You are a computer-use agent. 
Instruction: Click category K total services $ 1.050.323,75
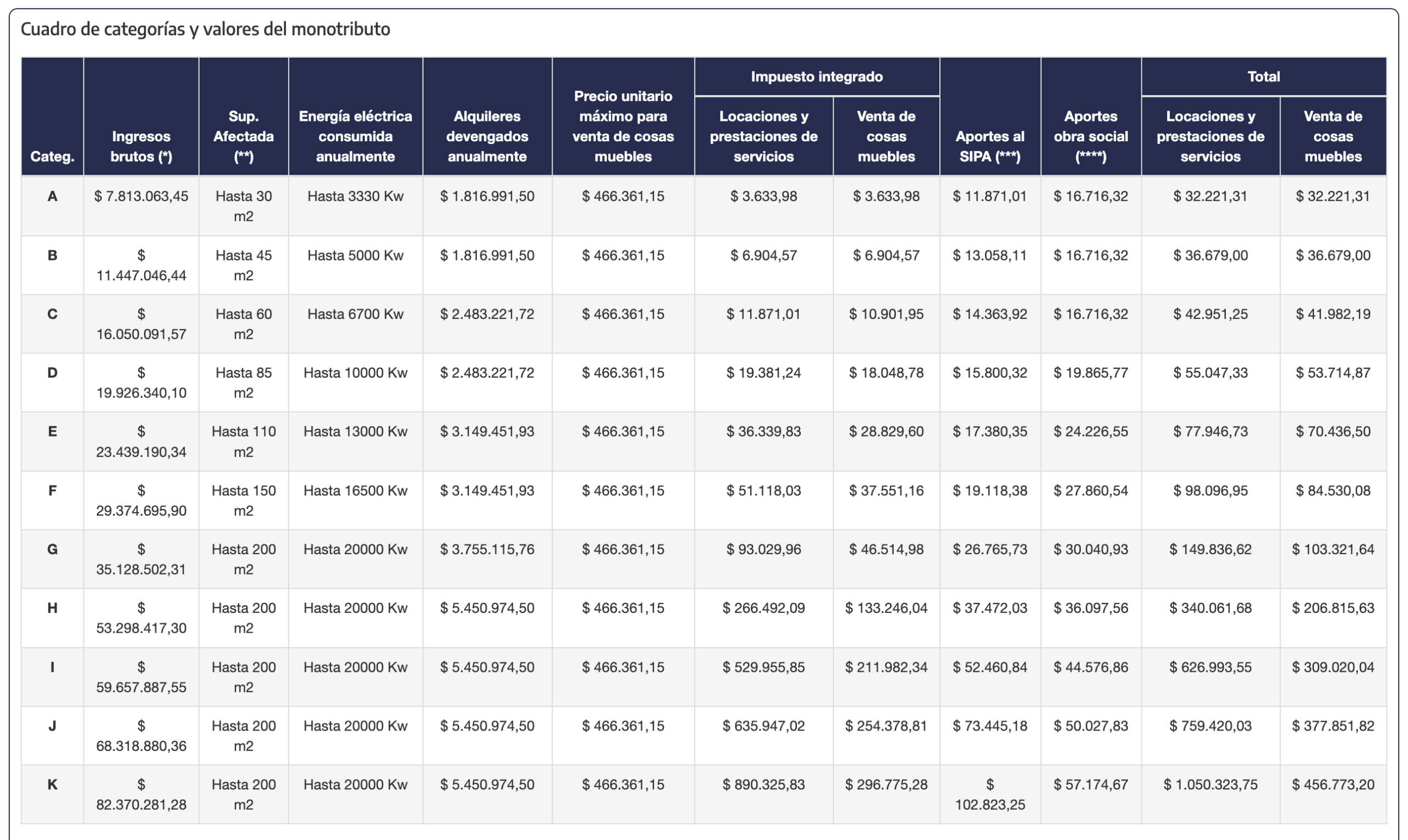tap(1210, 784)
